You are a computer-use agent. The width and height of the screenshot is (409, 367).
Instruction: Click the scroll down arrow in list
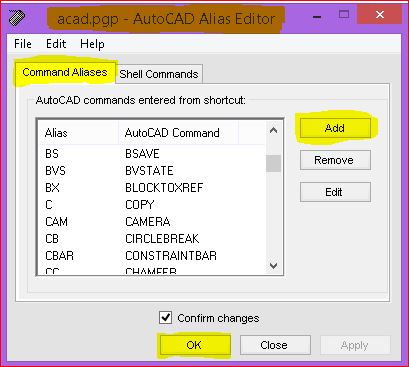pyautogui.click(x=273, y=265)
